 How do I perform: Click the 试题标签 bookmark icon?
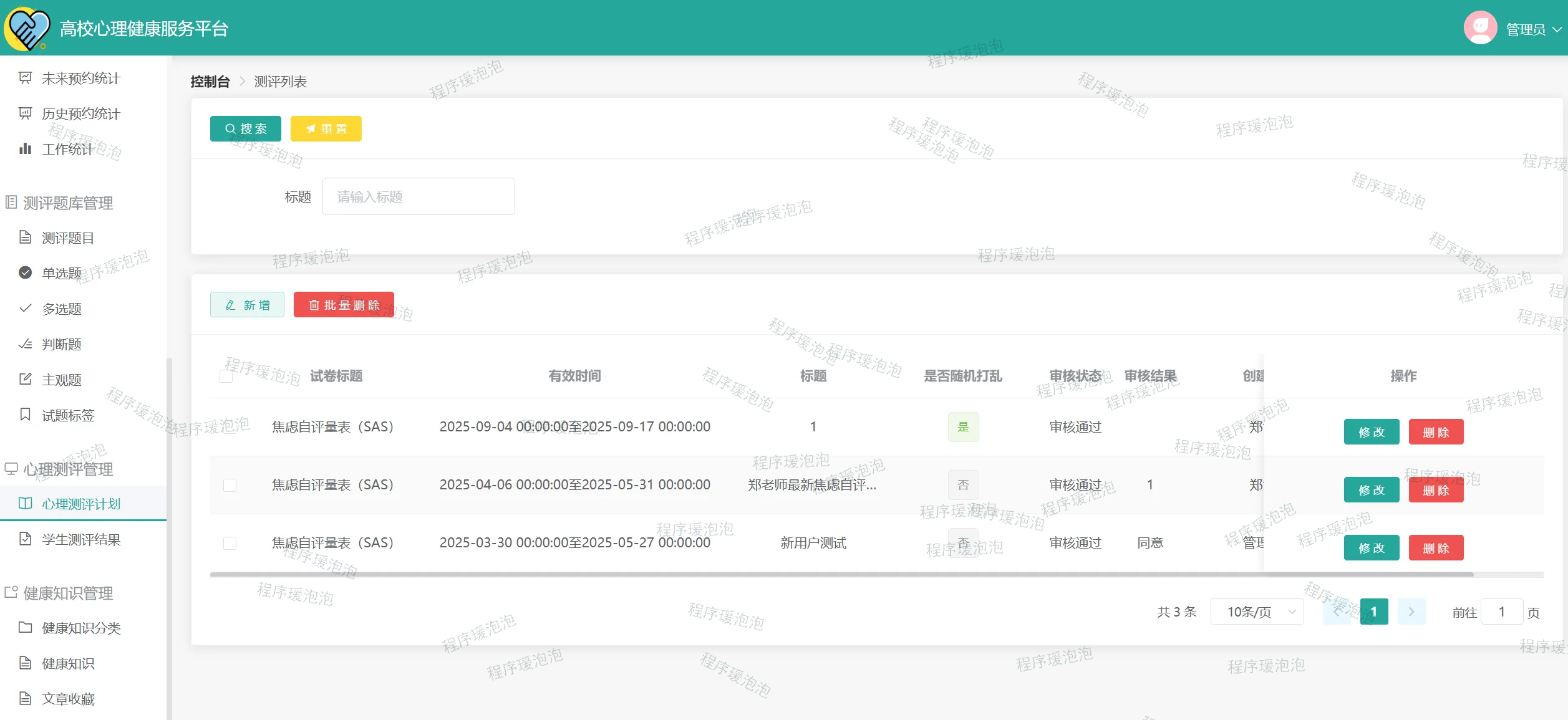click(25, 415)
